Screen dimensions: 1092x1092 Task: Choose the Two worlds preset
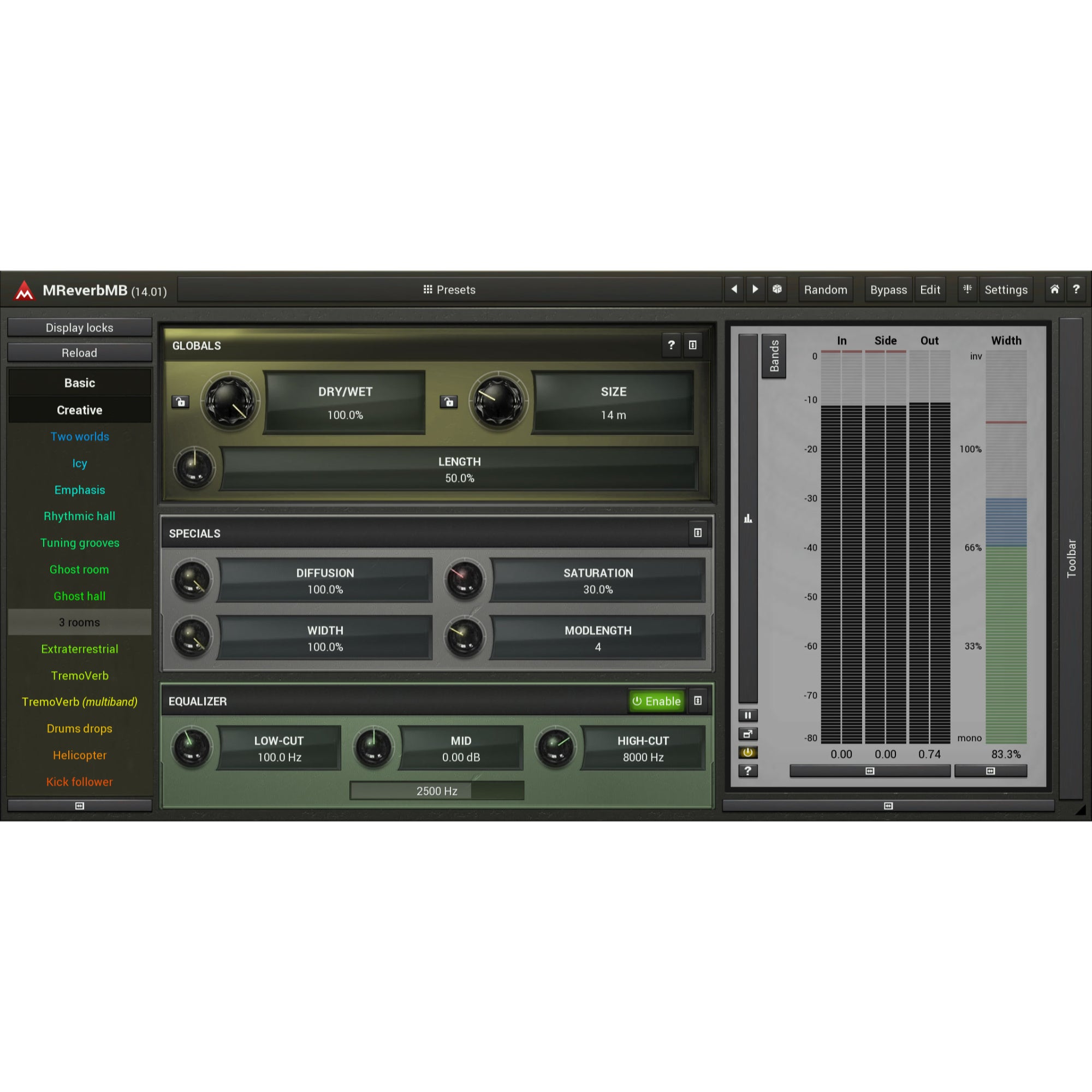pyautogui.click(x=80, y=436)
